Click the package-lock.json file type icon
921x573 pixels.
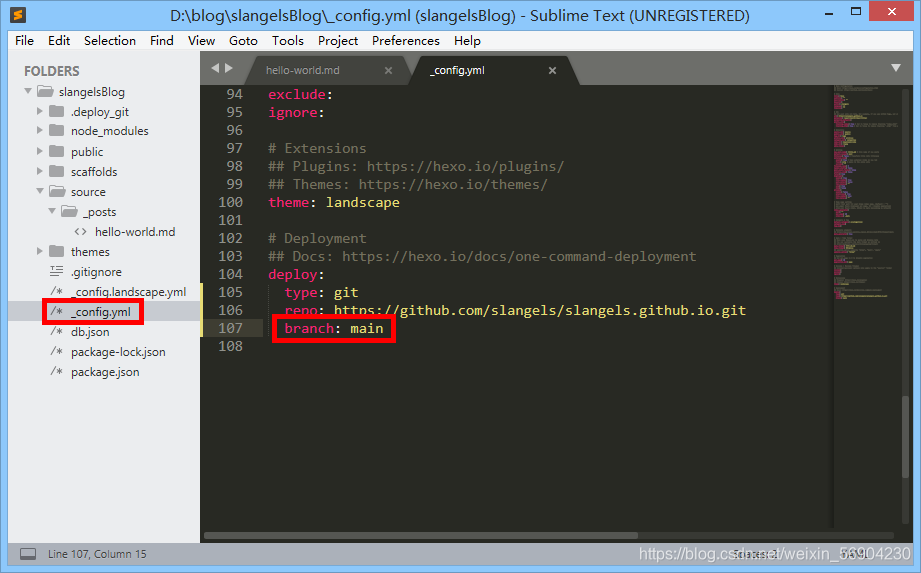pos(56,352)
